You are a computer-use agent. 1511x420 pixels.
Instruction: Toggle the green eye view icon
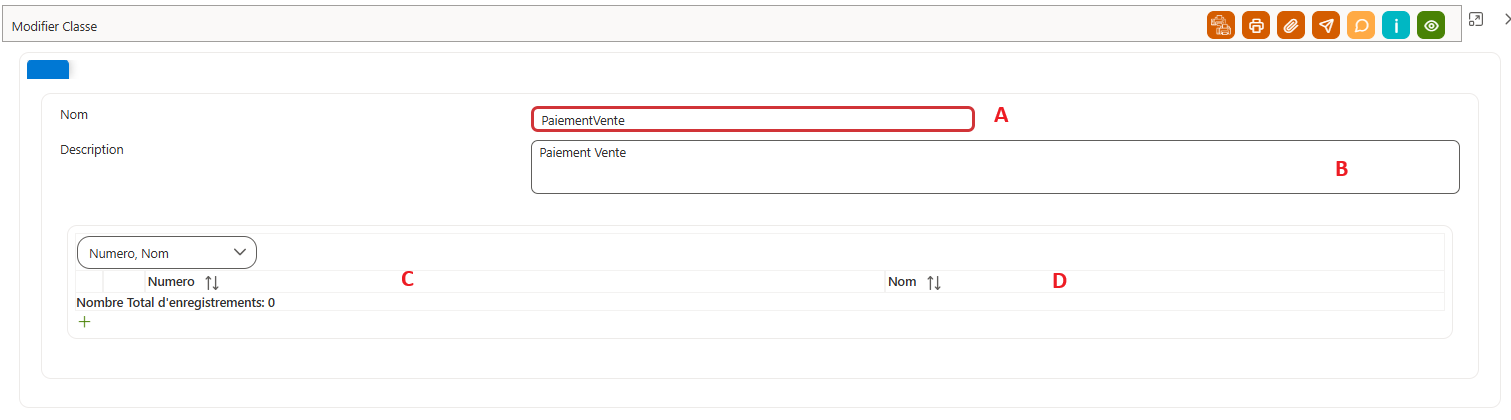1431,26
